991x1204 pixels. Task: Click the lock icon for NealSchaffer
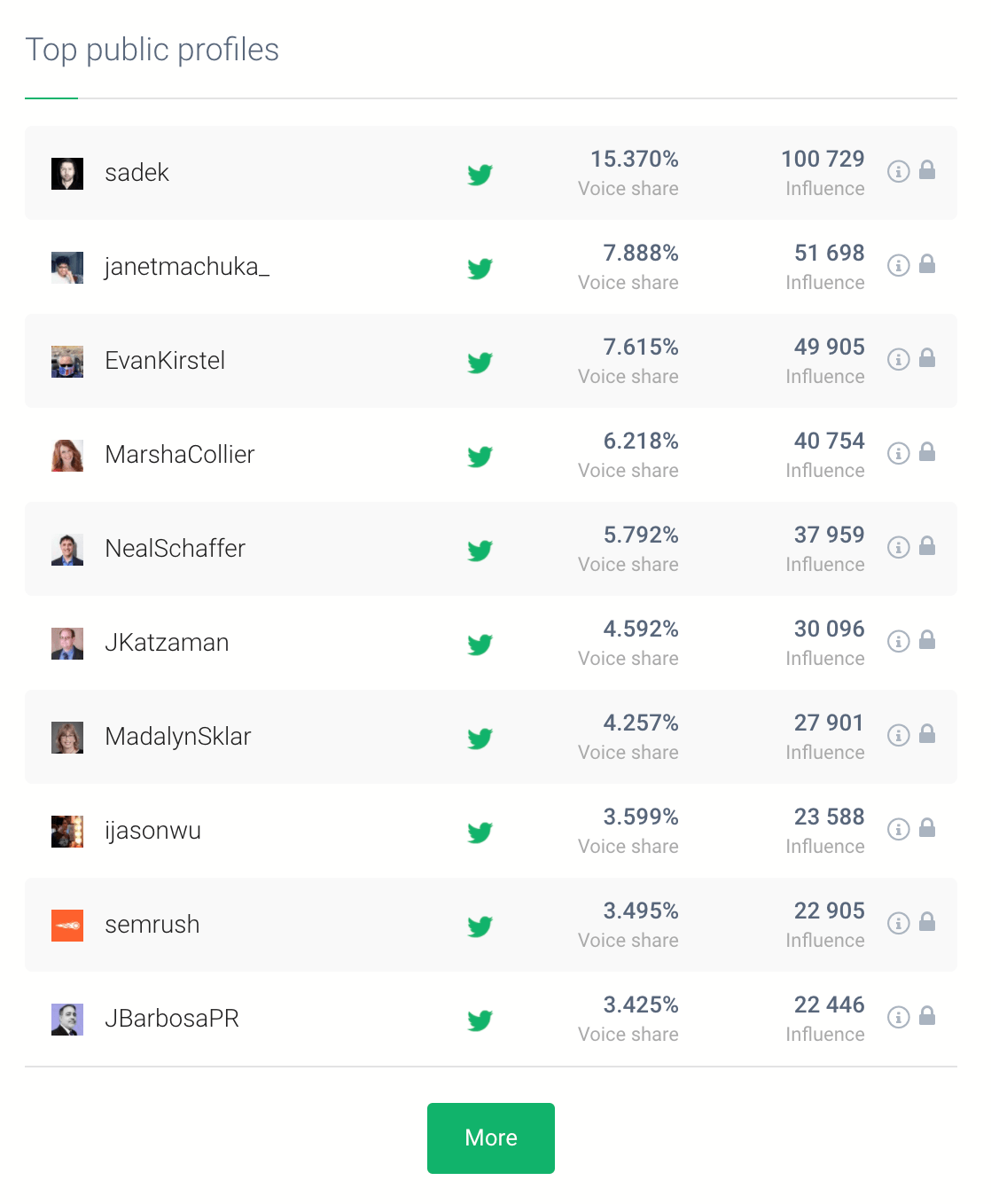pyautogui.click(x=927, y=546)
